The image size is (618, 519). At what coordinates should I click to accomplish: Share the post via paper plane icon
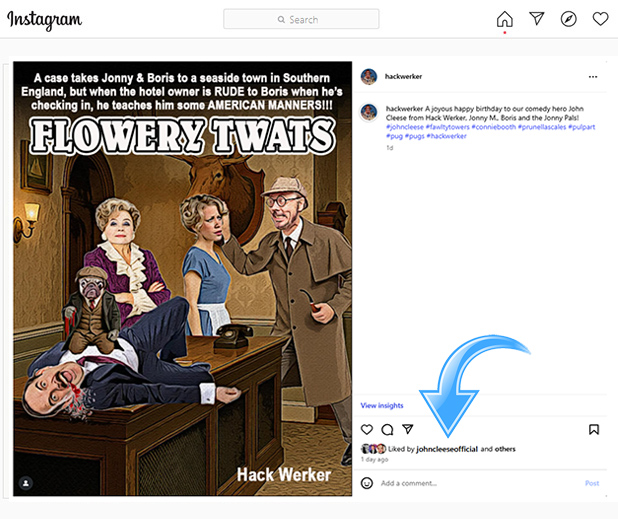tap(407, 429)
